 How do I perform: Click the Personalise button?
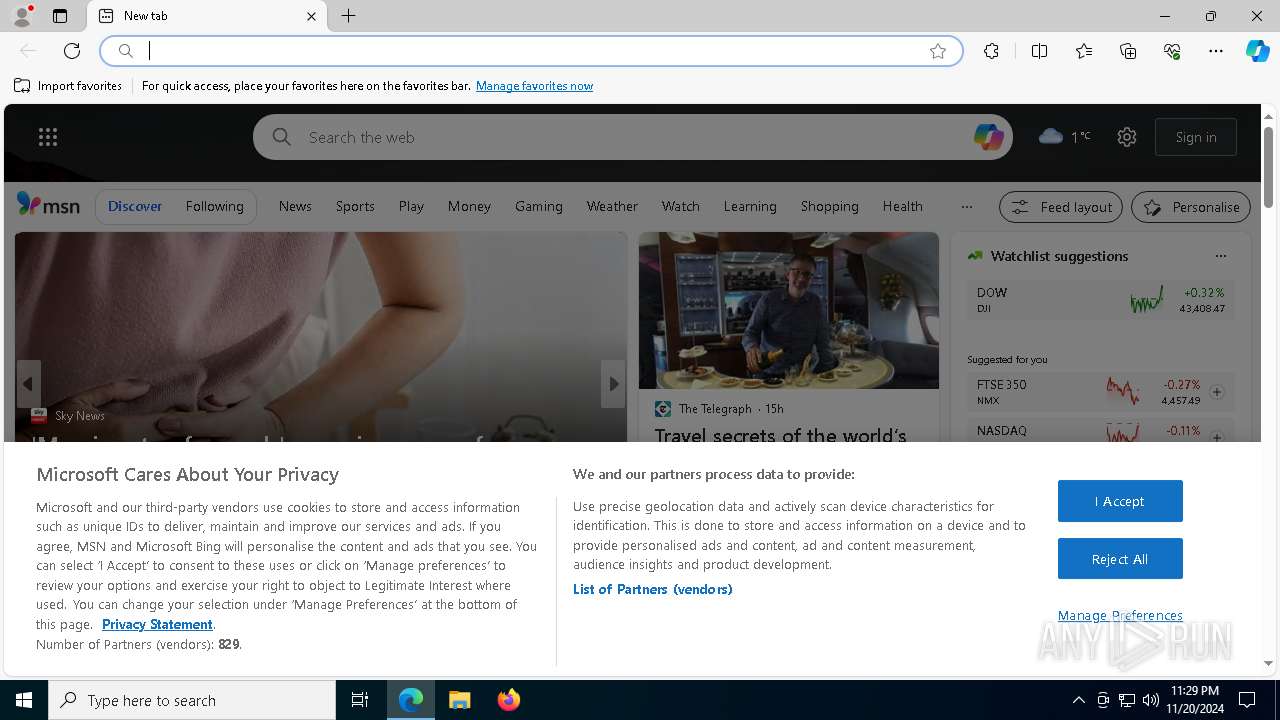pos(1191,207)
